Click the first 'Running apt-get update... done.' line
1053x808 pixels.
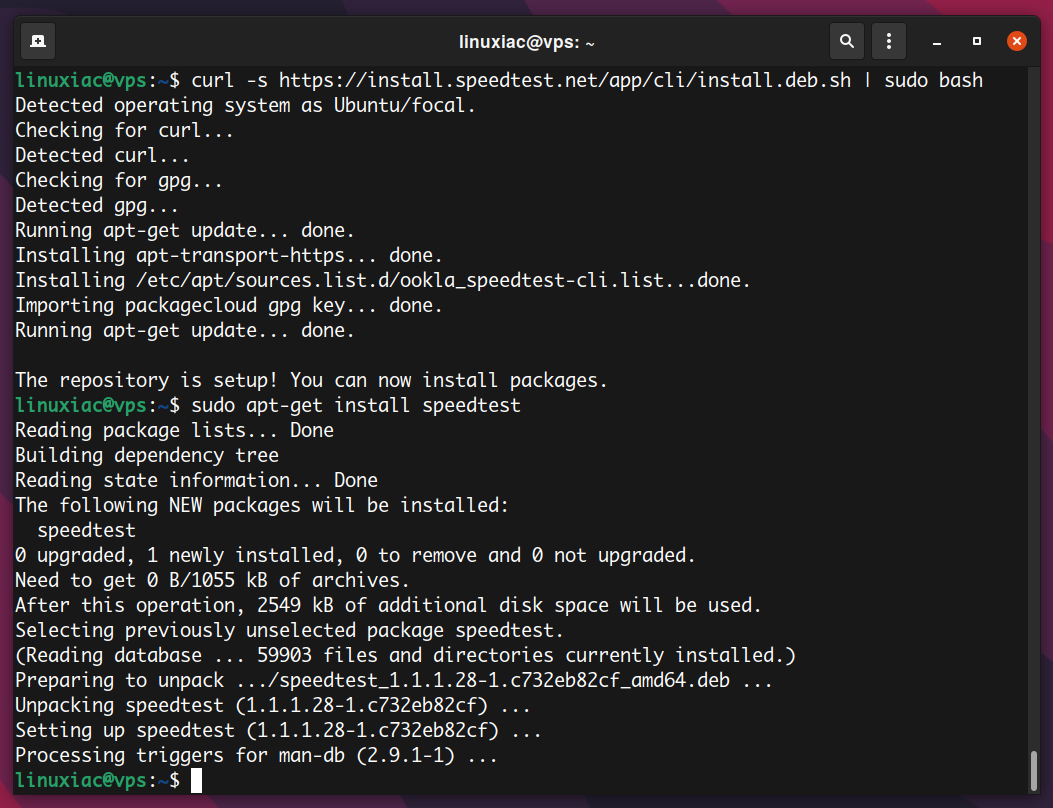point(185,230)
